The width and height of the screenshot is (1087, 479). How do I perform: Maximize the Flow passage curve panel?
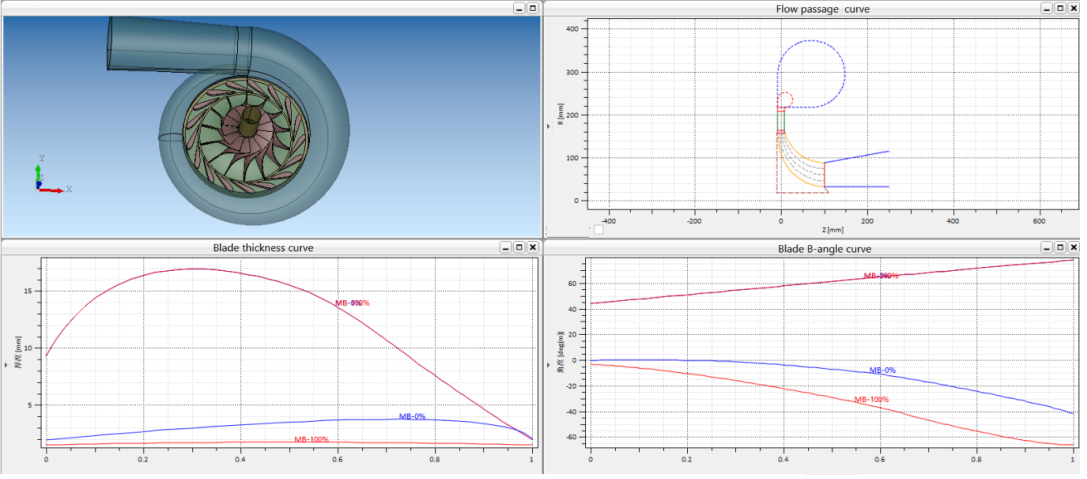pyautogui.click(x=1060, y=8)
